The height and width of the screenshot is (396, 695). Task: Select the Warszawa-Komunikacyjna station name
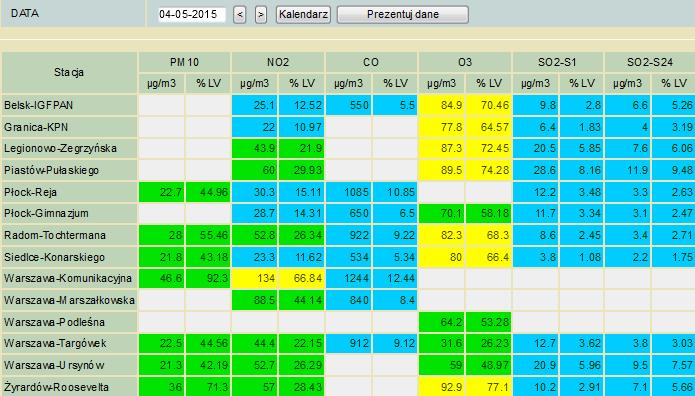(x=68, y=278)
